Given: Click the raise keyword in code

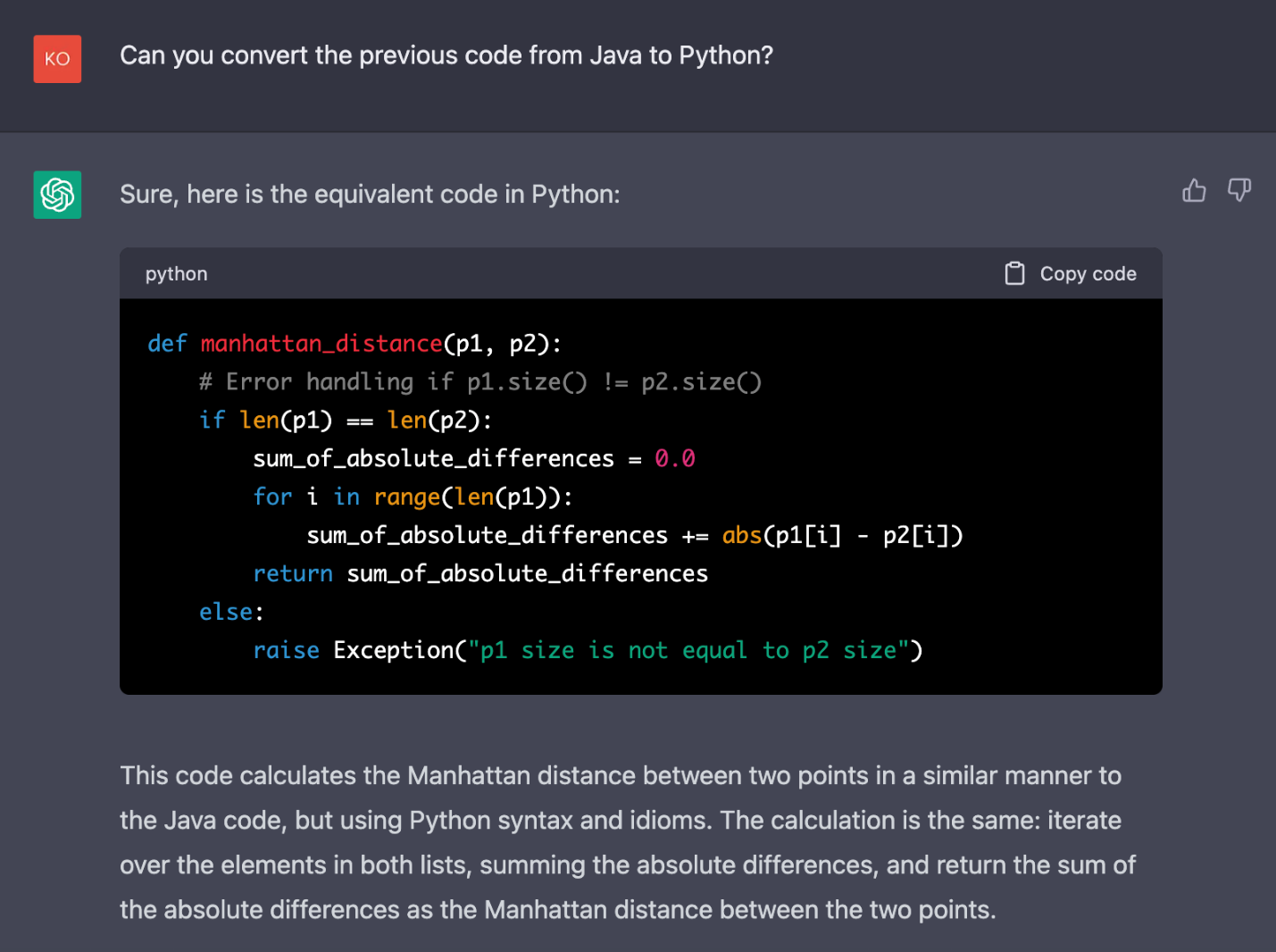Looking at the screenshot, I should [x=286, y=651].
